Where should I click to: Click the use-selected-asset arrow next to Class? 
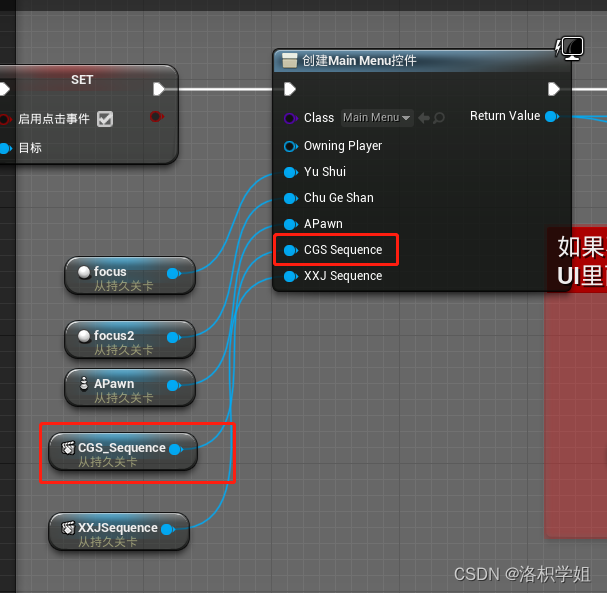pos(424,118)
